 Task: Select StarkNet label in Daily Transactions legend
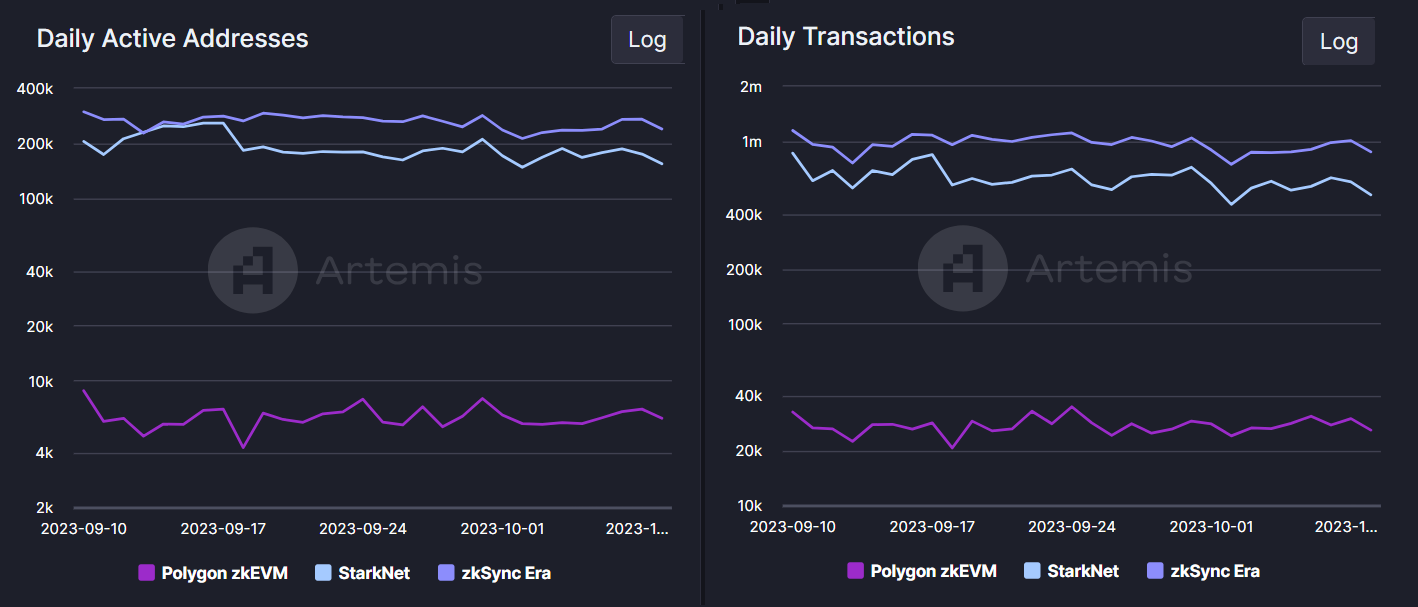[1083, 571]
